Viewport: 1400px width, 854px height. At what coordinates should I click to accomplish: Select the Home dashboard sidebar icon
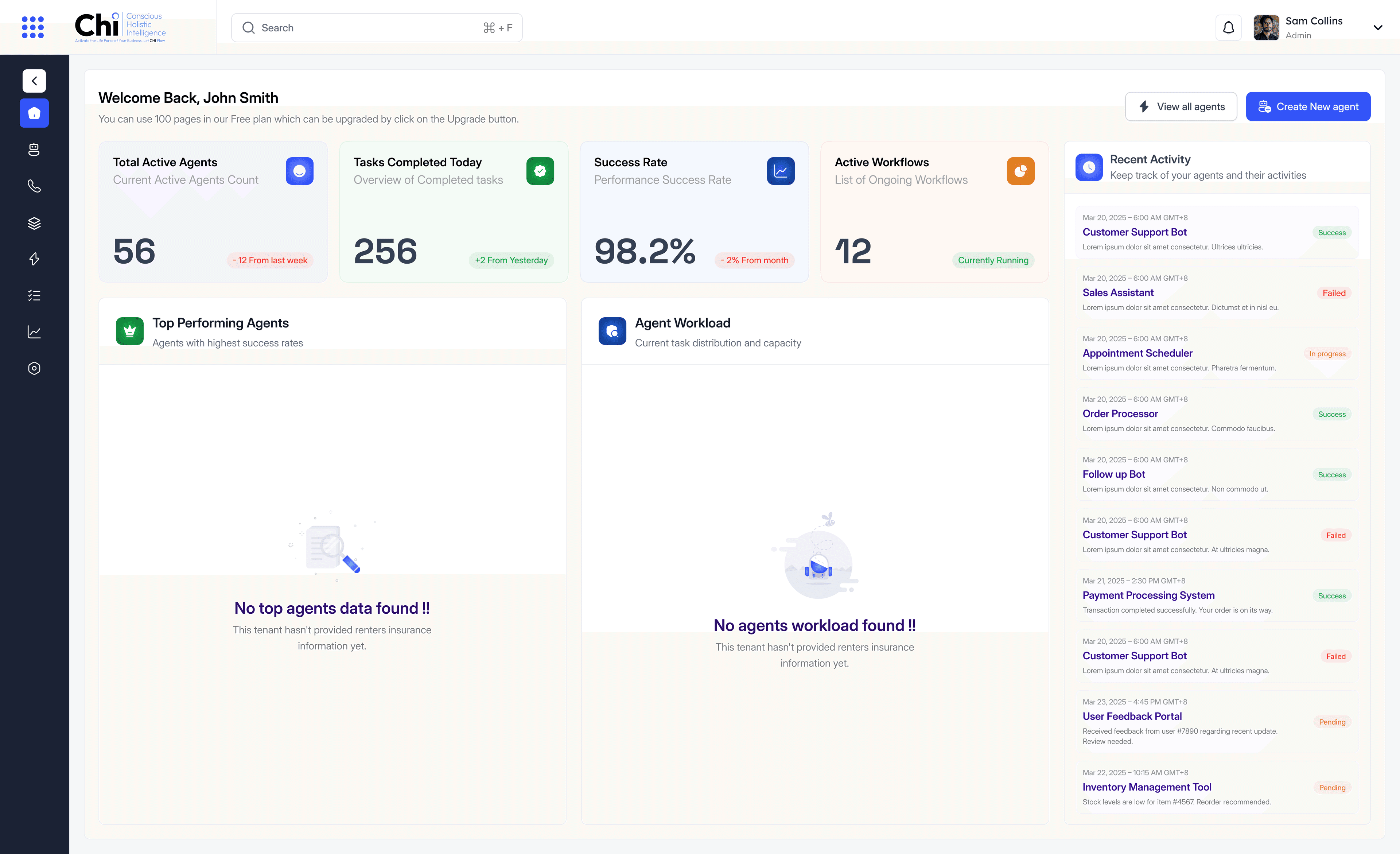pos(34,113)
